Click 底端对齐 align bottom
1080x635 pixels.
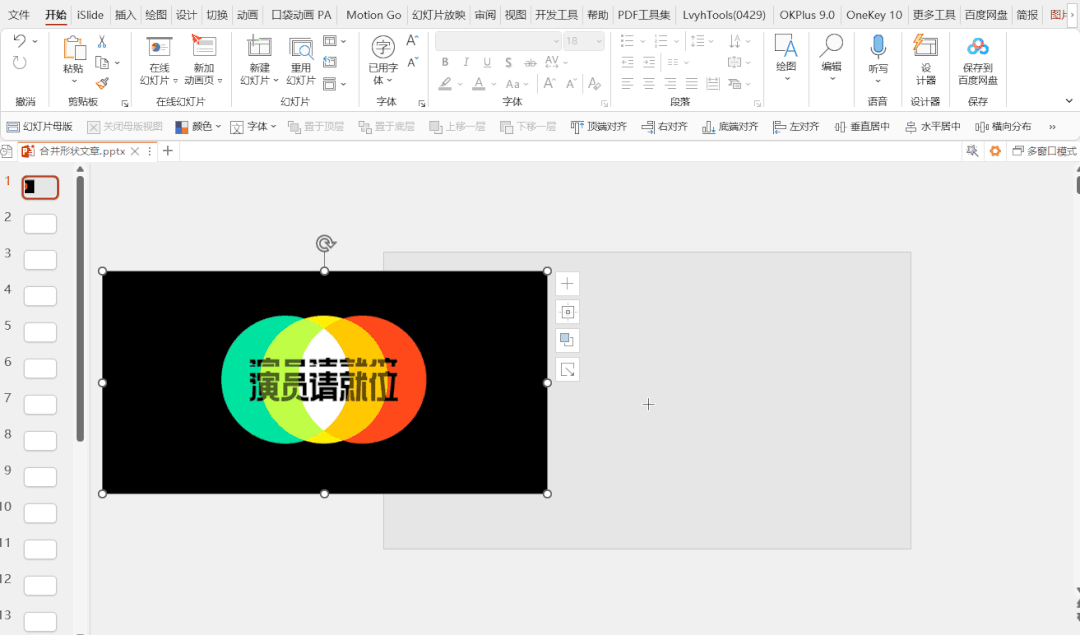coord(730,127)
